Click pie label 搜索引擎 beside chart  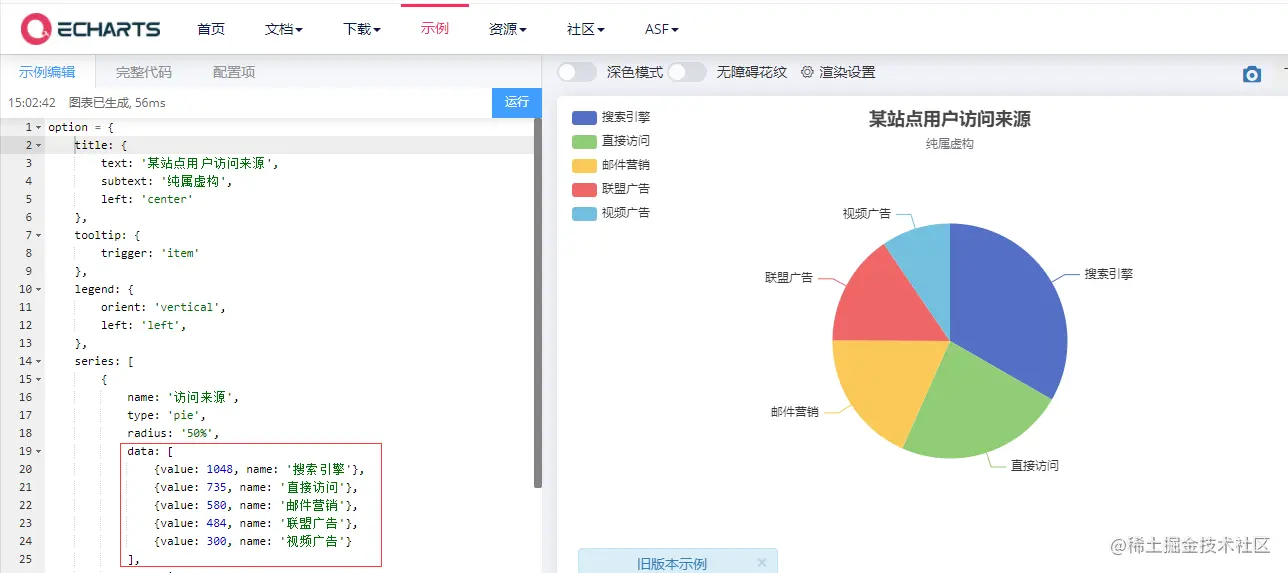pyautogui.click(x=1109, y=273)
